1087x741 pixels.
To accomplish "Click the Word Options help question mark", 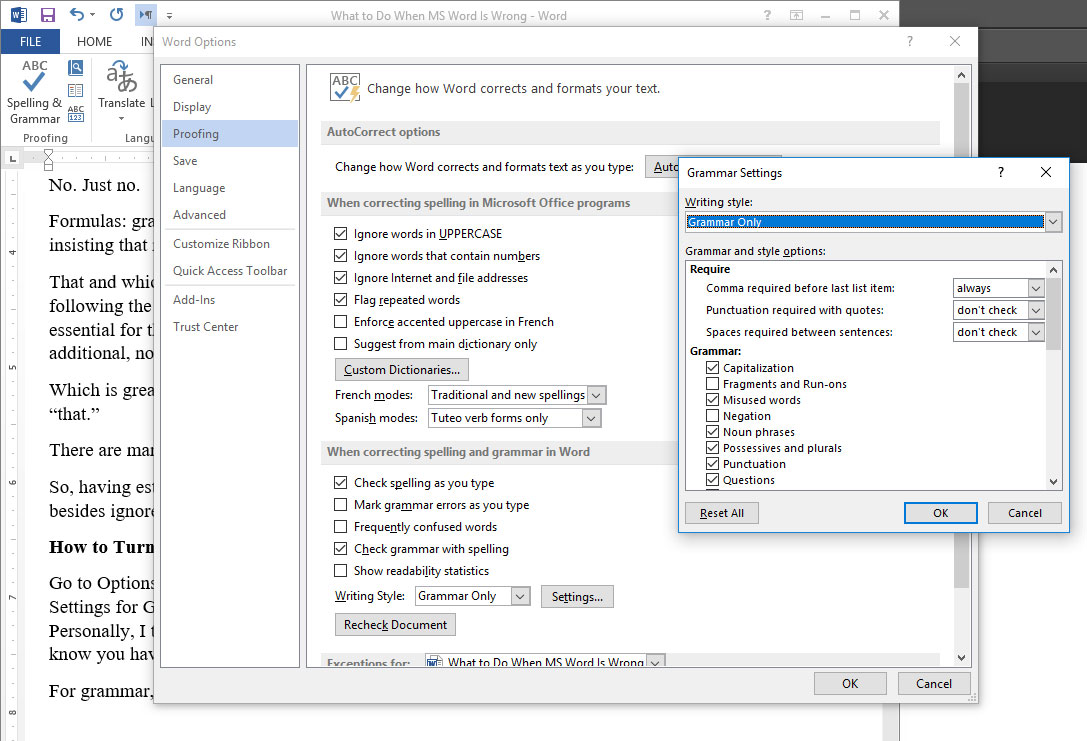I will pyautogui.click(x=910, y=42).
